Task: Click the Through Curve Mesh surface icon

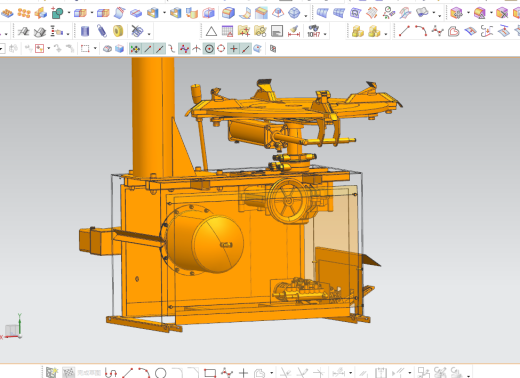Action: (339, 13)
